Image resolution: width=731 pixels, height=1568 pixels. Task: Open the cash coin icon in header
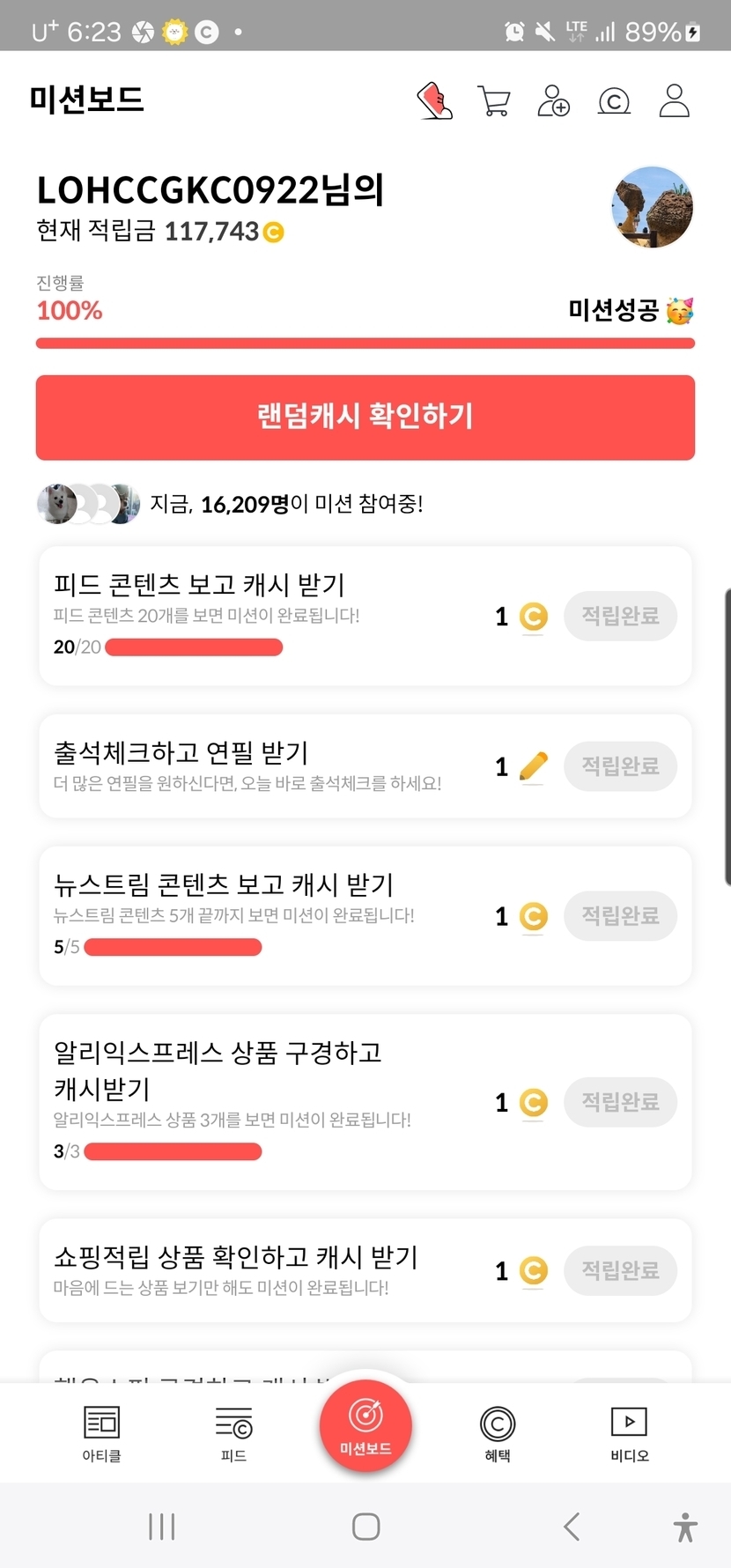coord(614,101)
